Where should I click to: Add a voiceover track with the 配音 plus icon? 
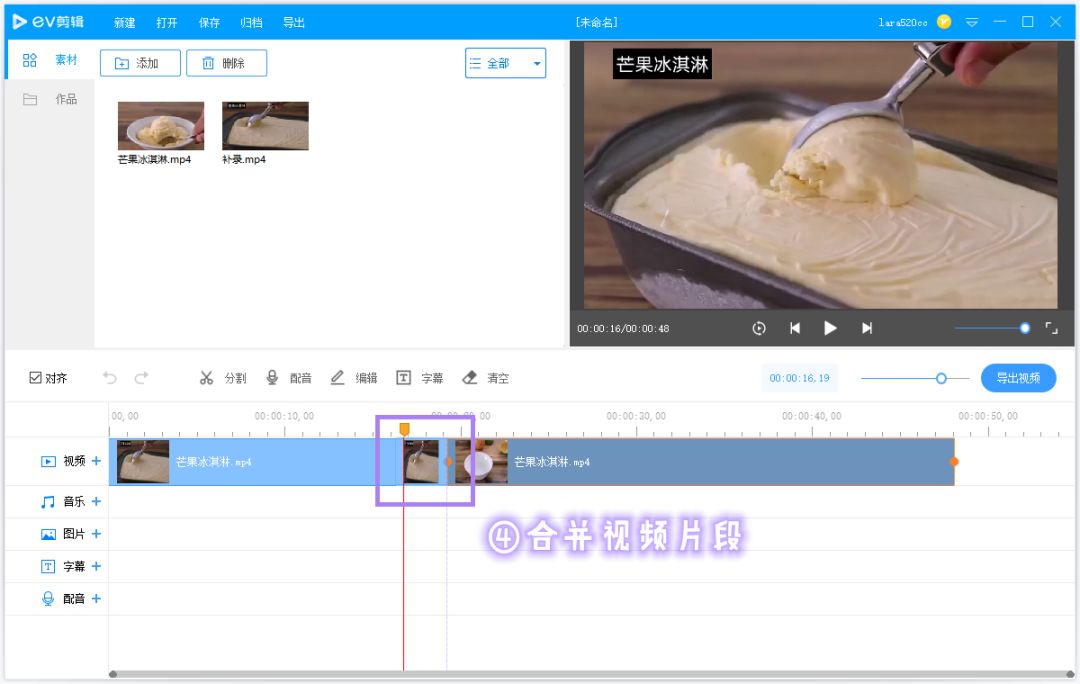coord(96,598)
